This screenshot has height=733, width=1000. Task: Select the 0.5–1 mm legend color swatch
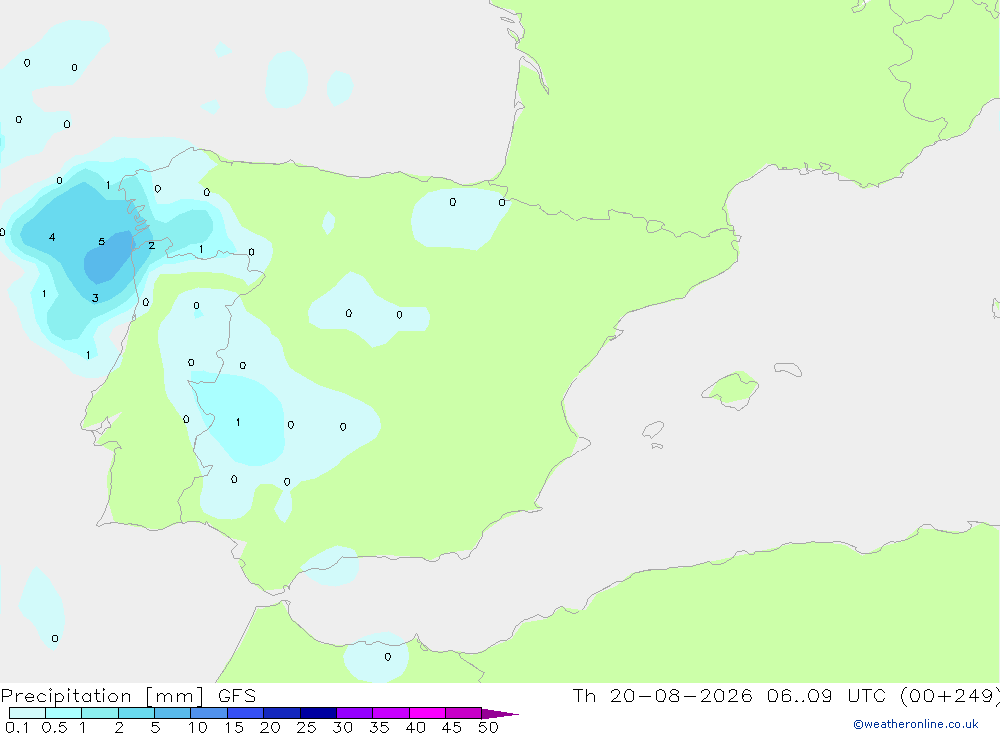(x=64, y=713)
